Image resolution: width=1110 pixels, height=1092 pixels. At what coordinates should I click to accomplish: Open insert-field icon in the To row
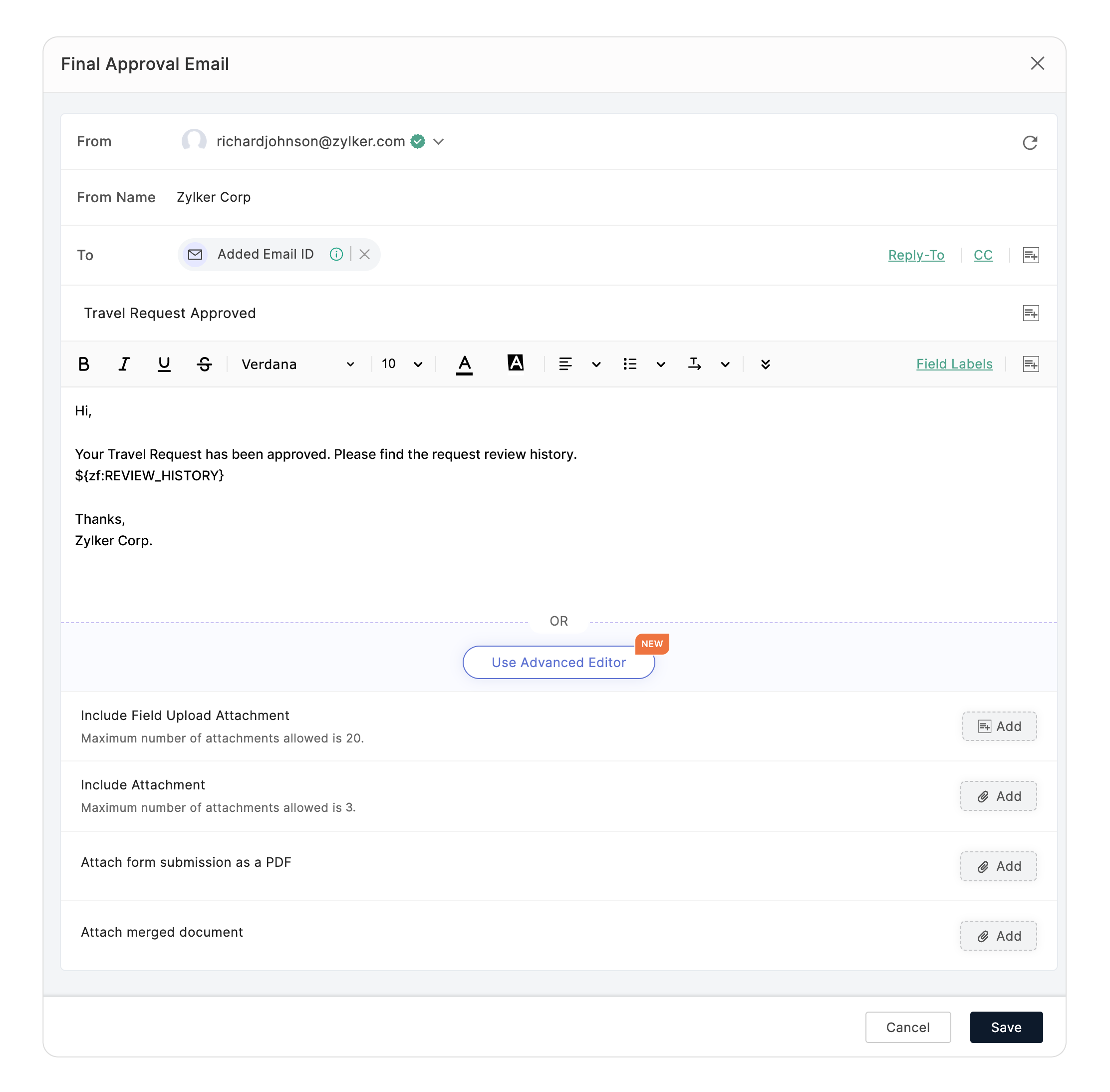click(x=1030, y=255)
